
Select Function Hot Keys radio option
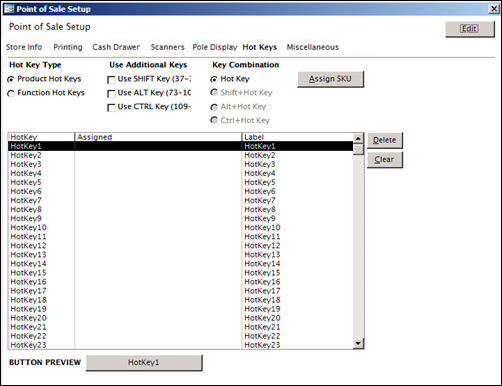pos(11,93)
